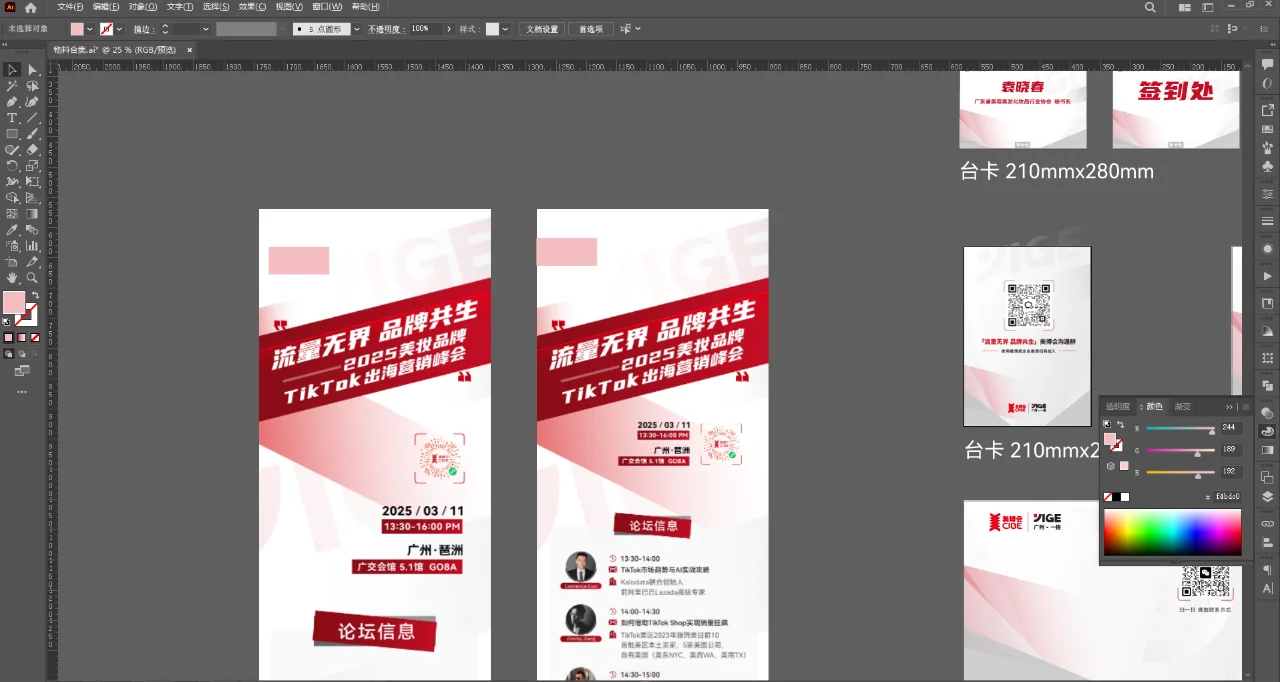Select the Mesh tool
The image size is (1280, 682).
[x=12, y=214]
